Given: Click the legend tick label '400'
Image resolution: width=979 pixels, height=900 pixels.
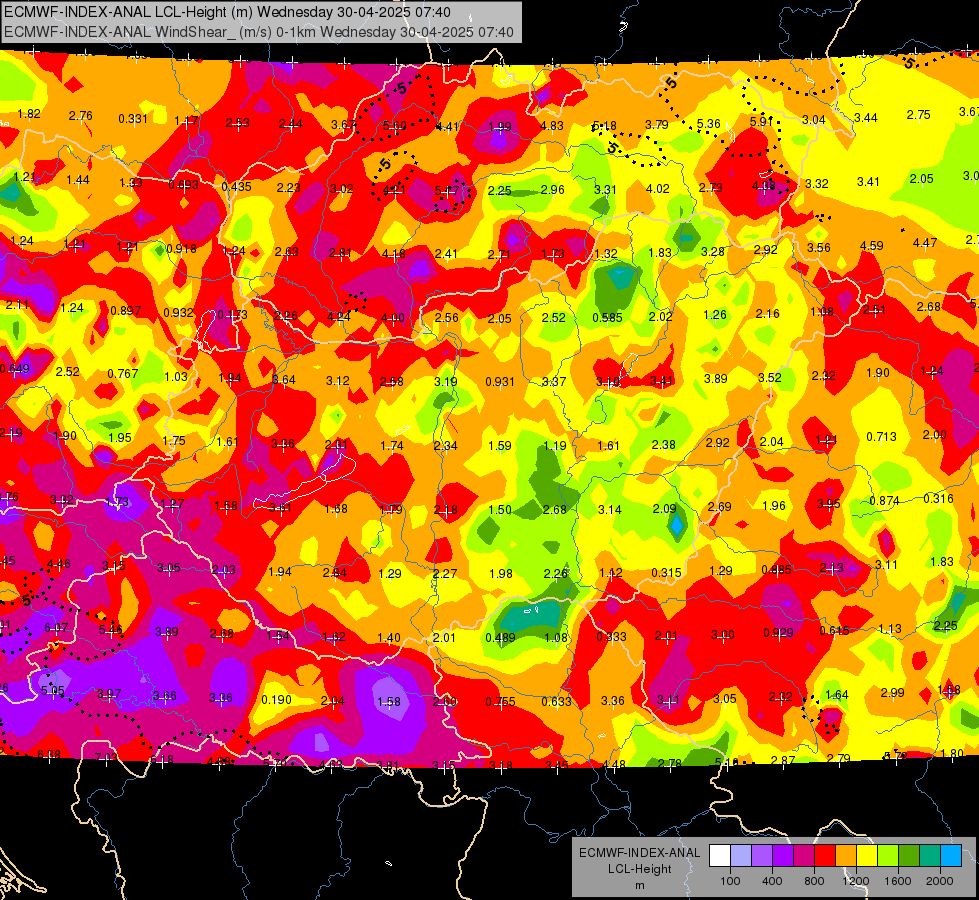Looking at the screenshot, I should 772,881.
